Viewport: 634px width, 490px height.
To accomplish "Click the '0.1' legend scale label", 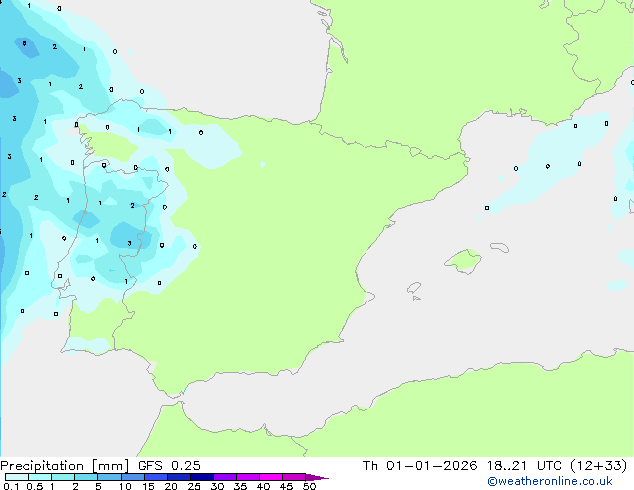I will 11,486.
